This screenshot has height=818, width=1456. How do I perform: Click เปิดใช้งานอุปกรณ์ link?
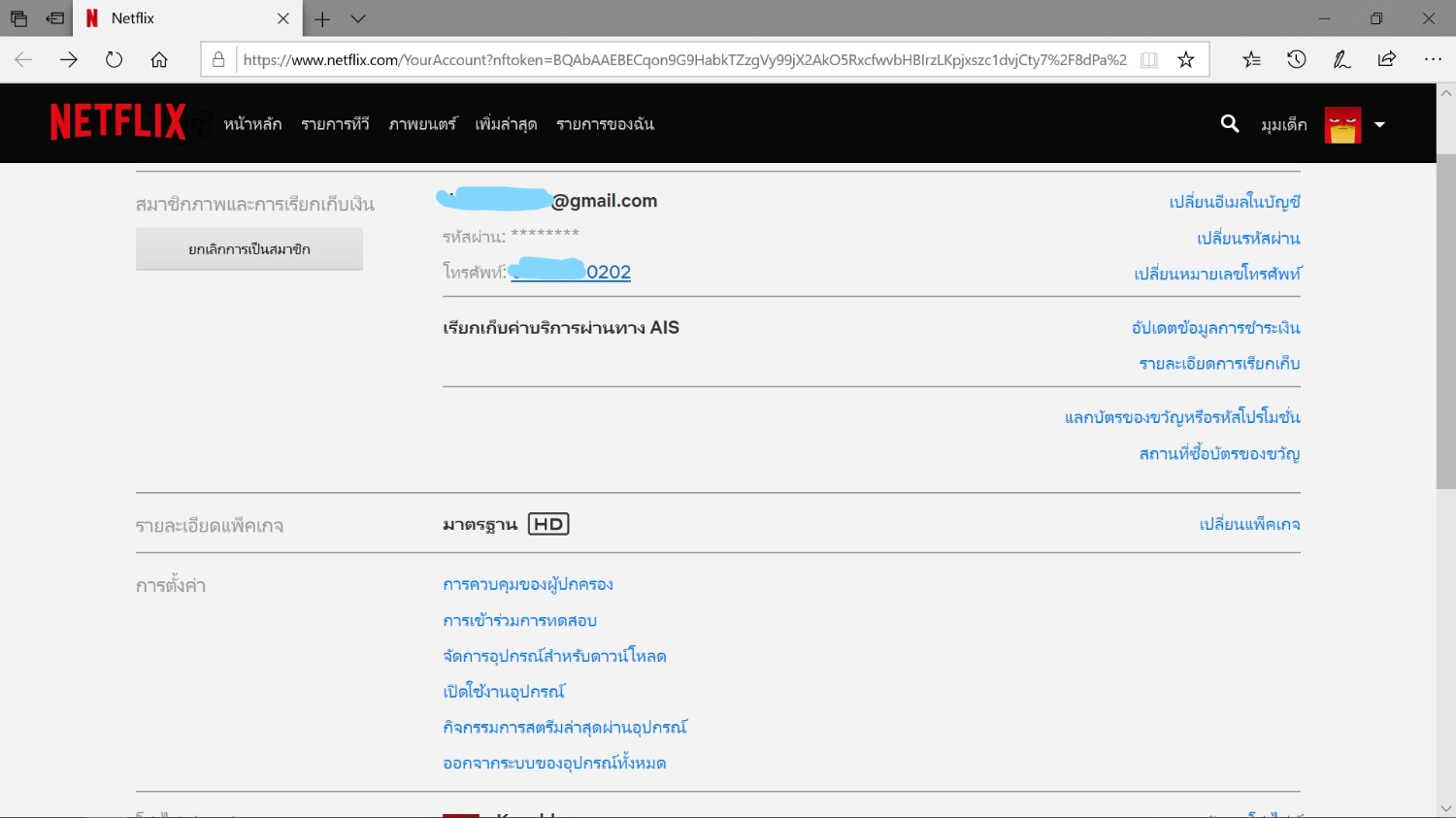point(504,691)
